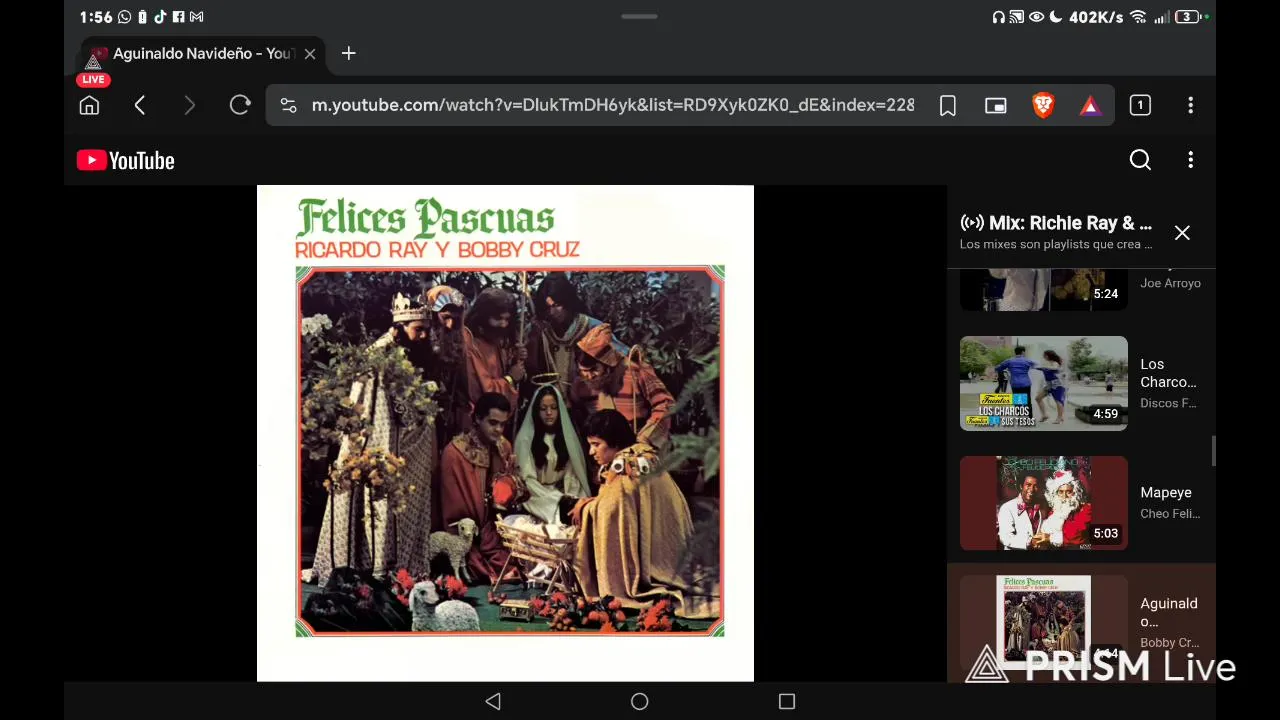Open YouTube search magnifier
Image resolution: width=1280 pixels, height=720 pixels.
pos(1140,160)
